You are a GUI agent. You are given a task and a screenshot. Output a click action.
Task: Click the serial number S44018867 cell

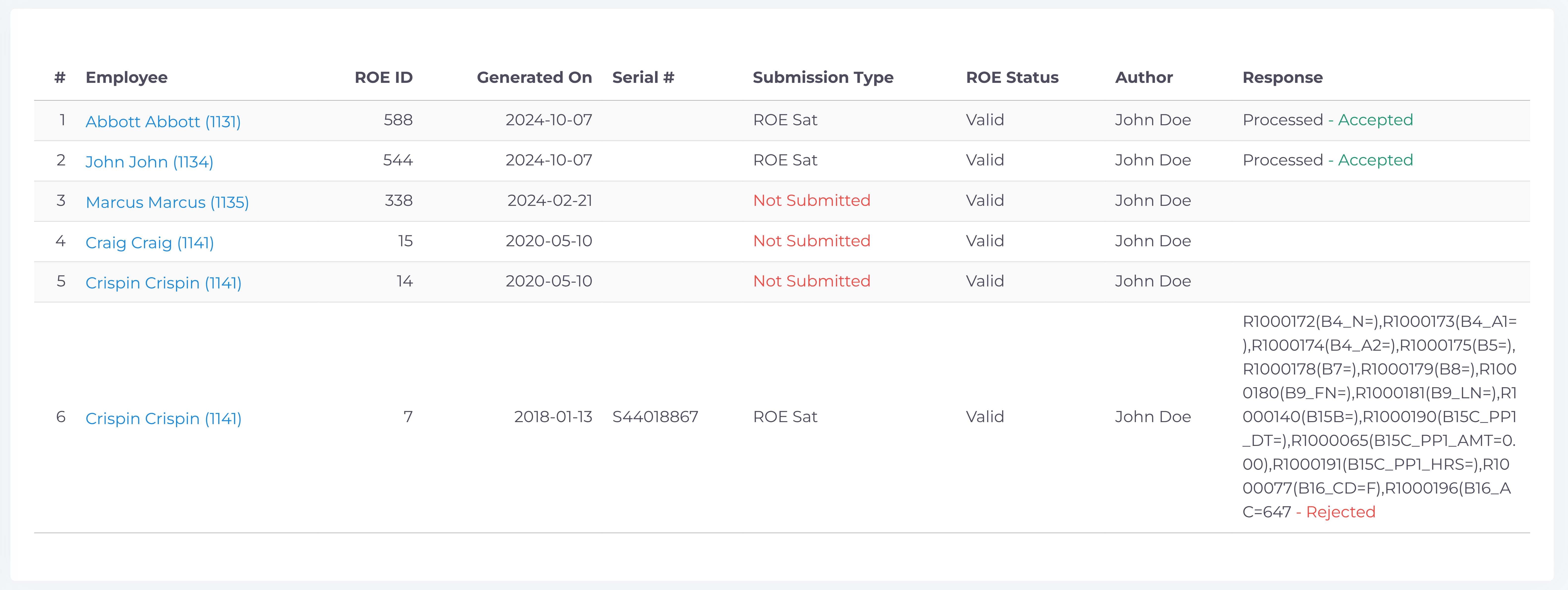(655, 416)
